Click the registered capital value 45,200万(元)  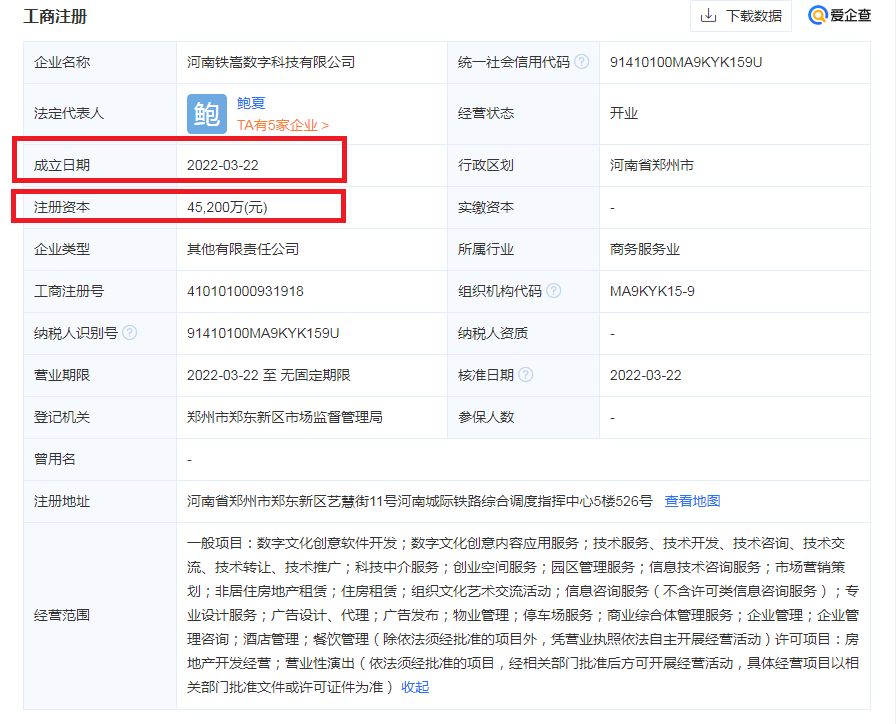pos(230,207)
